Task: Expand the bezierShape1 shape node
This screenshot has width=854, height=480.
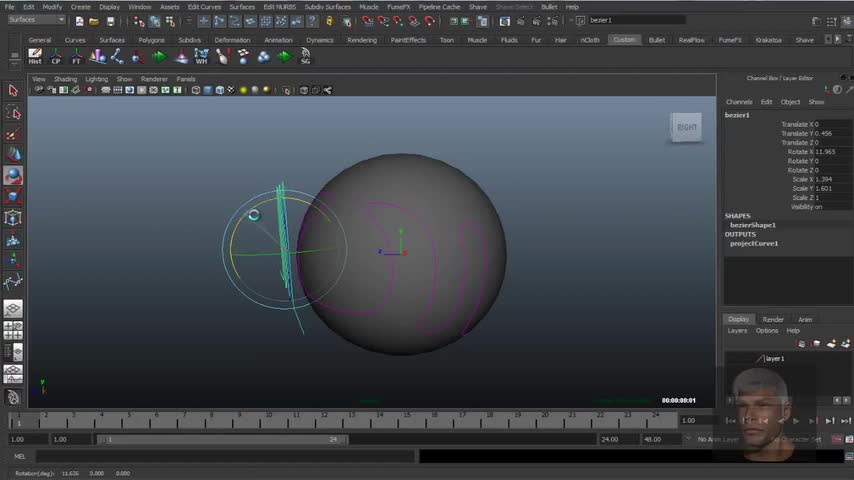Action: pyautogui.click(x=752, y=225)
